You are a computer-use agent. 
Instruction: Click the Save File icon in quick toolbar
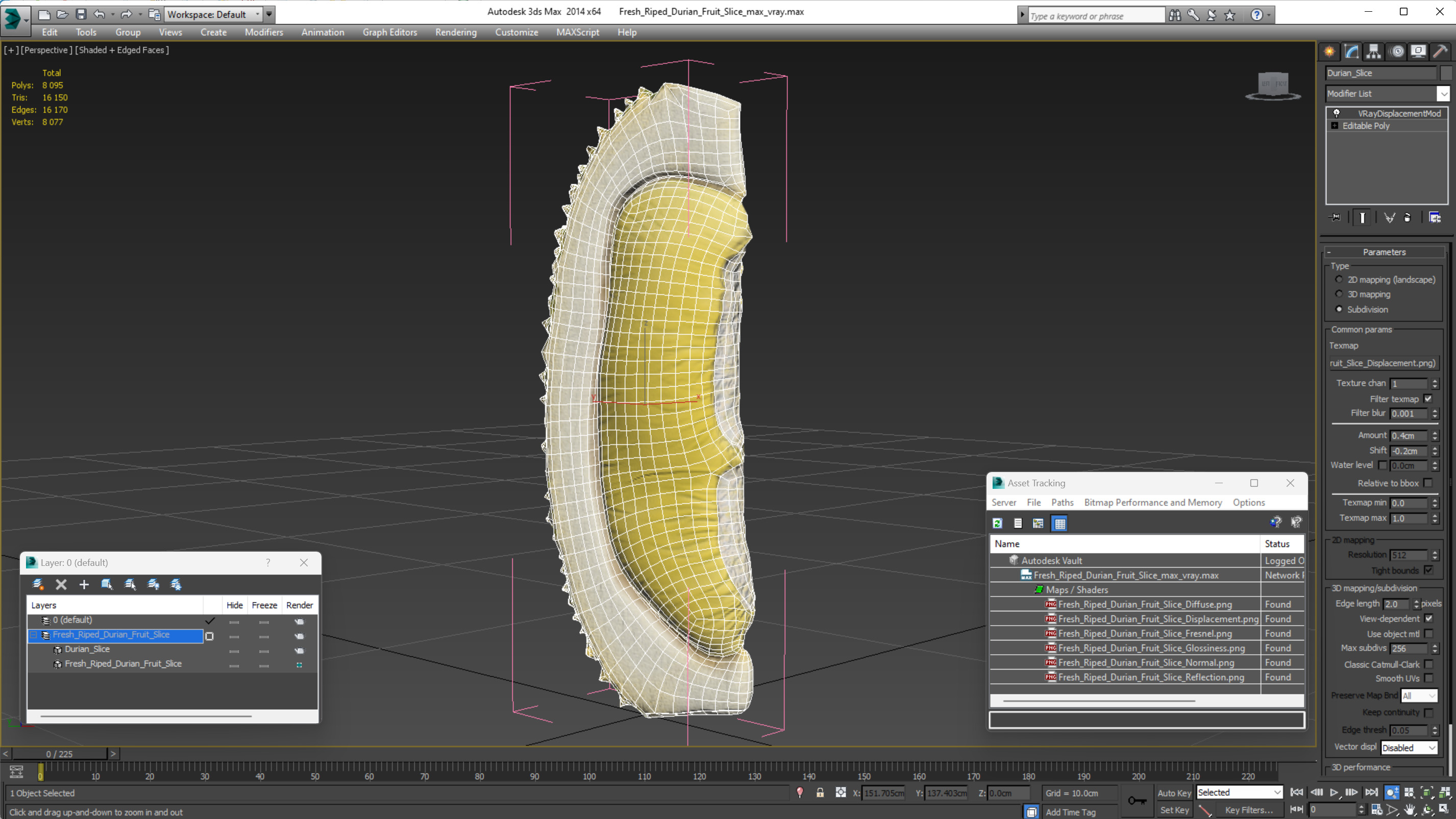coord(81,14)
